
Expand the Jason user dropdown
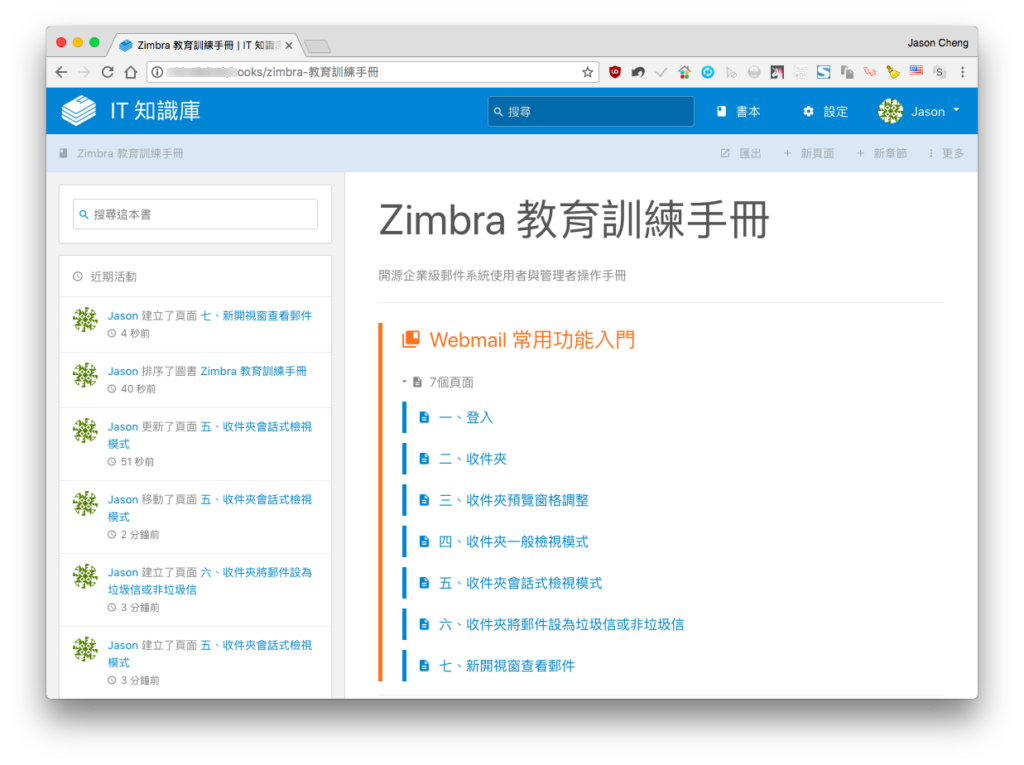click(919, 111)
